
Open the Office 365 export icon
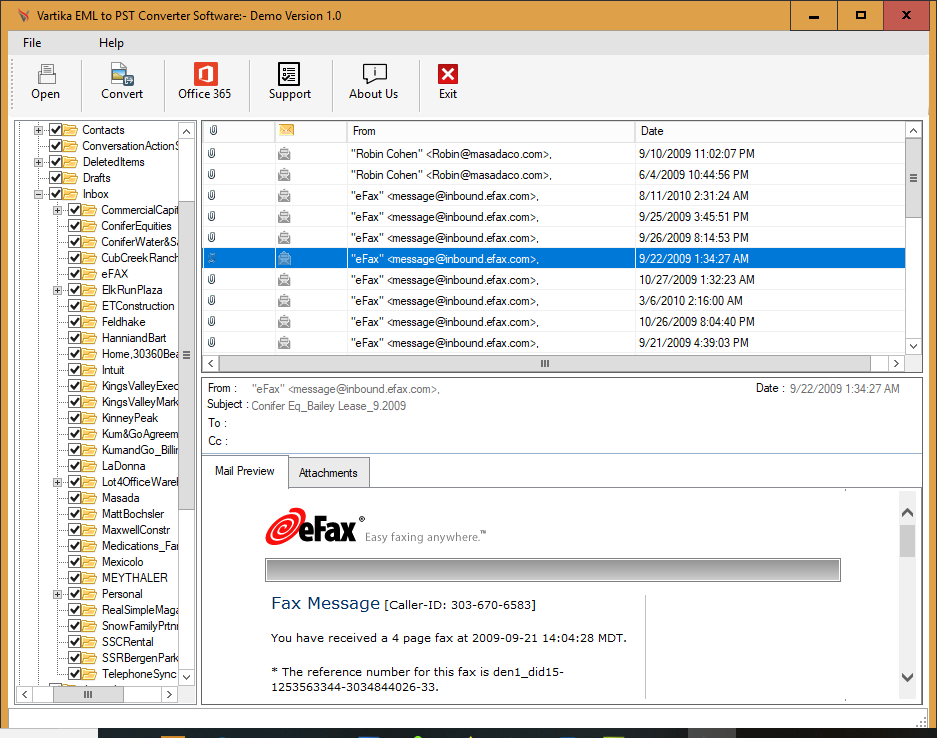205,74
